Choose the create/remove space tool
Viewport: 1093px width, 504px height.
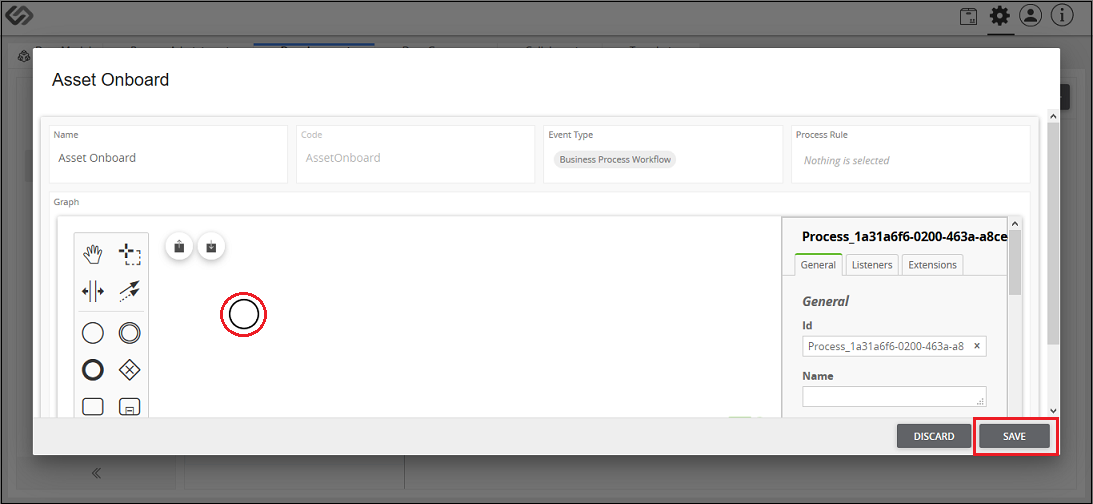[x=93, y=291]
